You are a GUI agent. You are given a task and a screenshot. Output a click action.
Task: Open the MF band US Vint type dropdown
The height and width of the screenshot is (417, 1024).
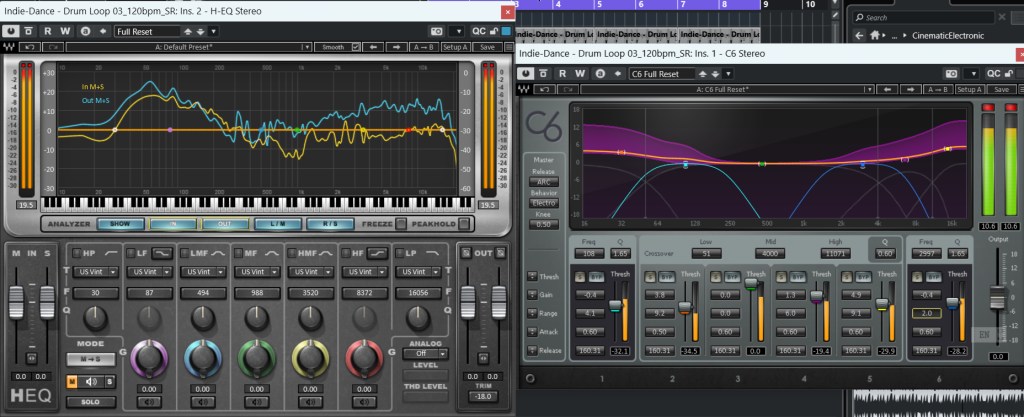point(259,271)
